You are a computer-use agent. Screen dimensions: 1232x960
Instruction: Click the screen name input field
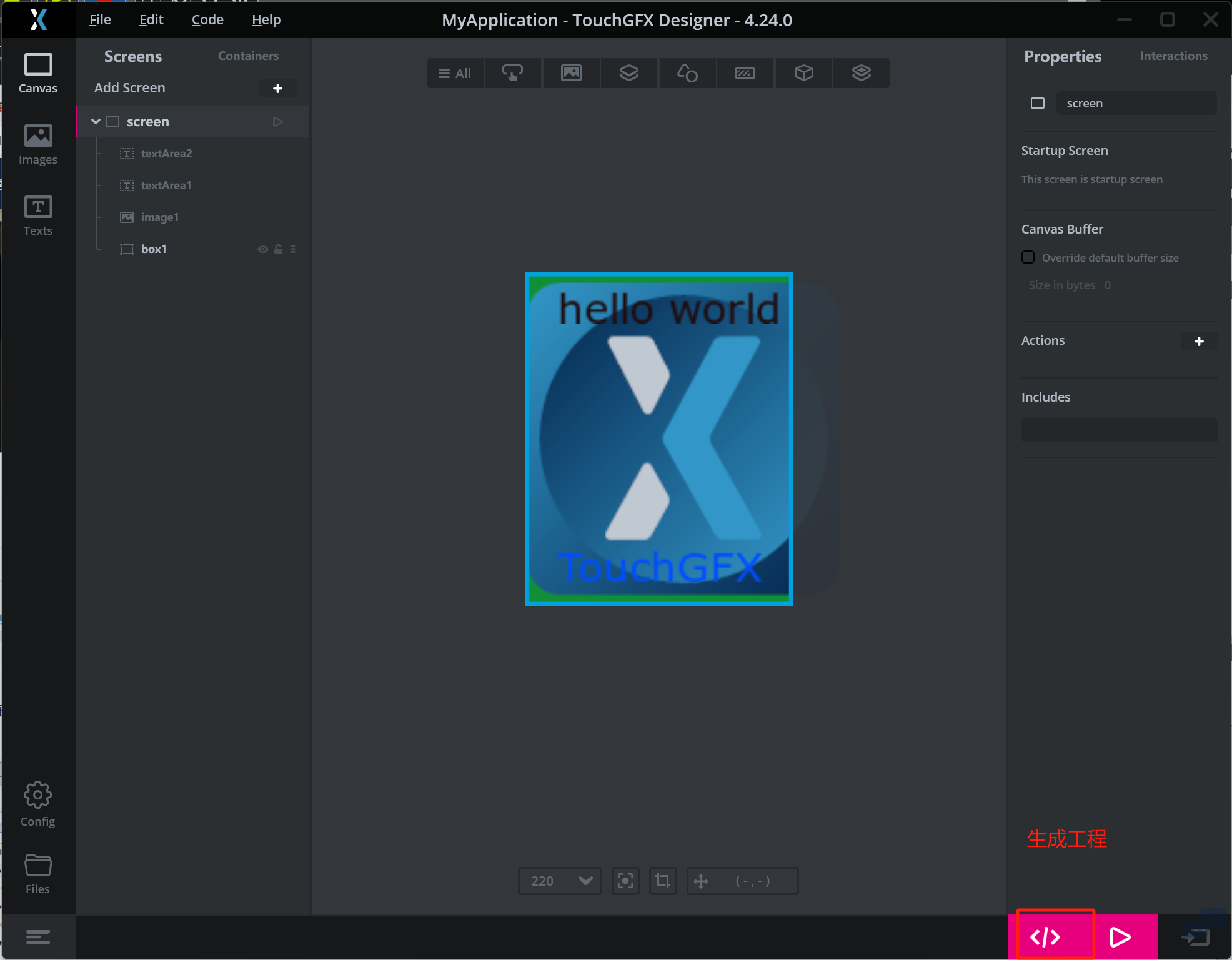(x=1136, y=103)
